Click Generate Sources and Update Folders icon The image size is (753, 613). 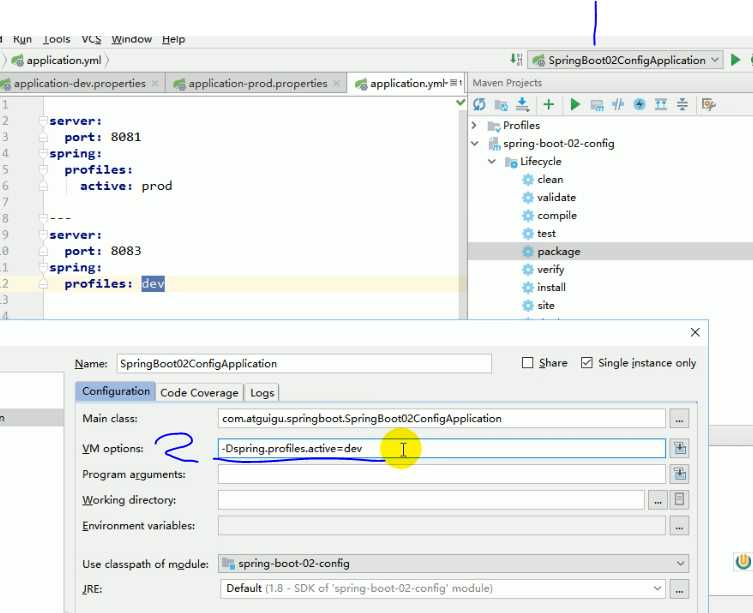(x=501, y=105)
